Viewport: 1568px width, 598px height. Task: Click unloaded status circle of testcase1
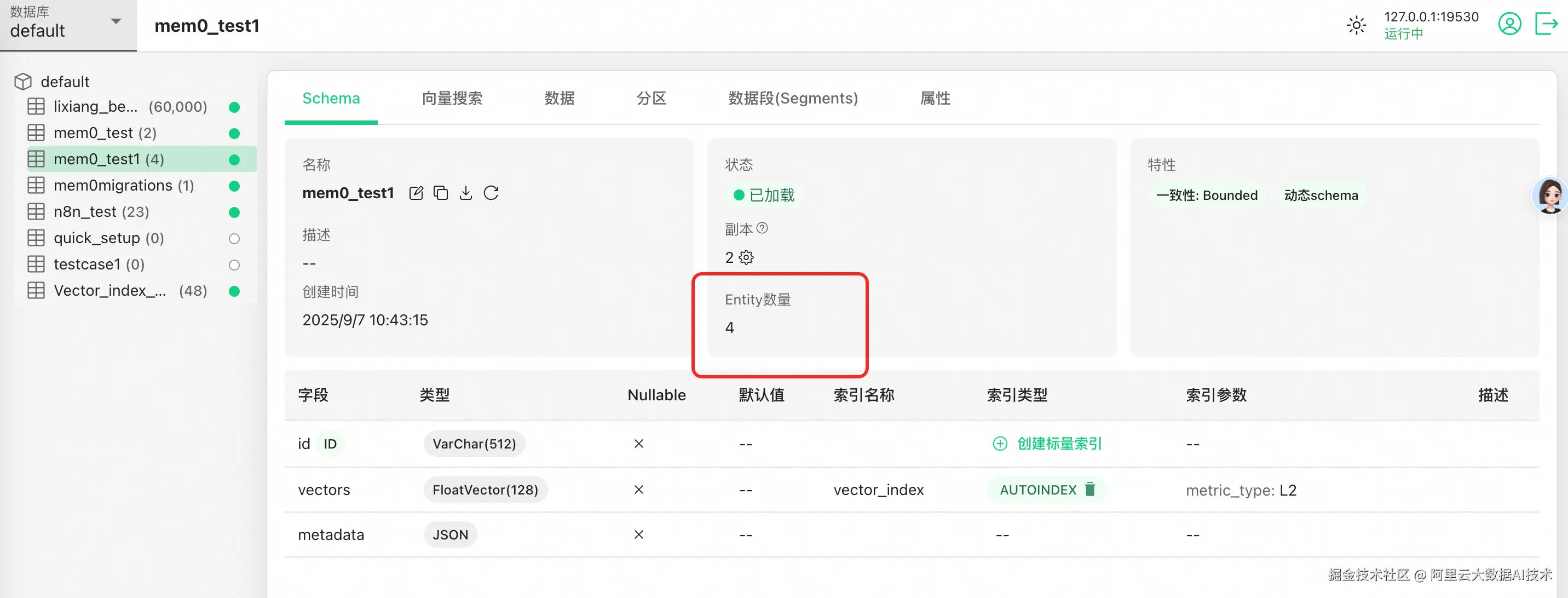click(x=234, y=265)
